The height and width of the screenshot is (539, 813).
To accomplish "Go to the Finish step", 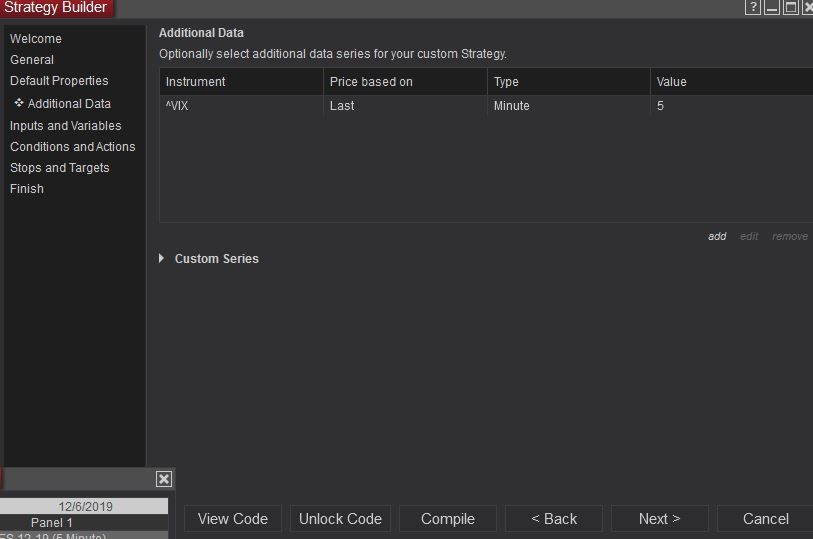I will 27,189.
